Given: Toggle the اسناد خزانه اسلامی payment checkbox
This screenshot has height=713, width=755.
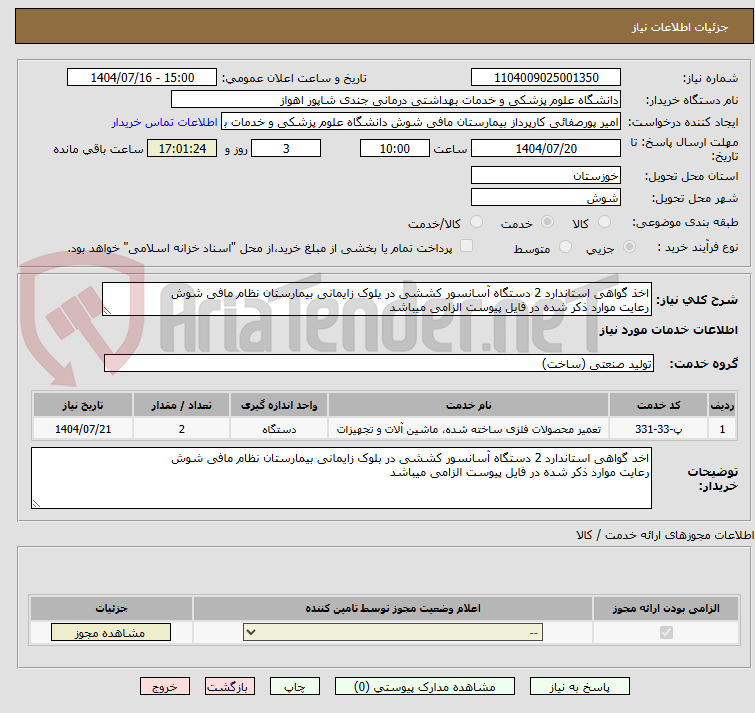Looking at the screenshot, I should point(466,246).
